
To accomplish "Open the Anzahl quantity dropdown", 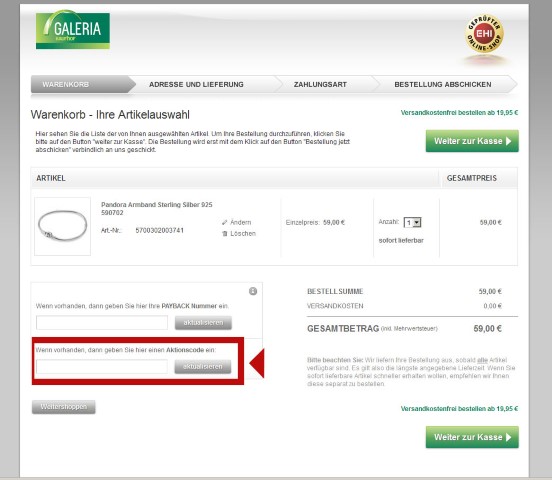I will [413, 223].
